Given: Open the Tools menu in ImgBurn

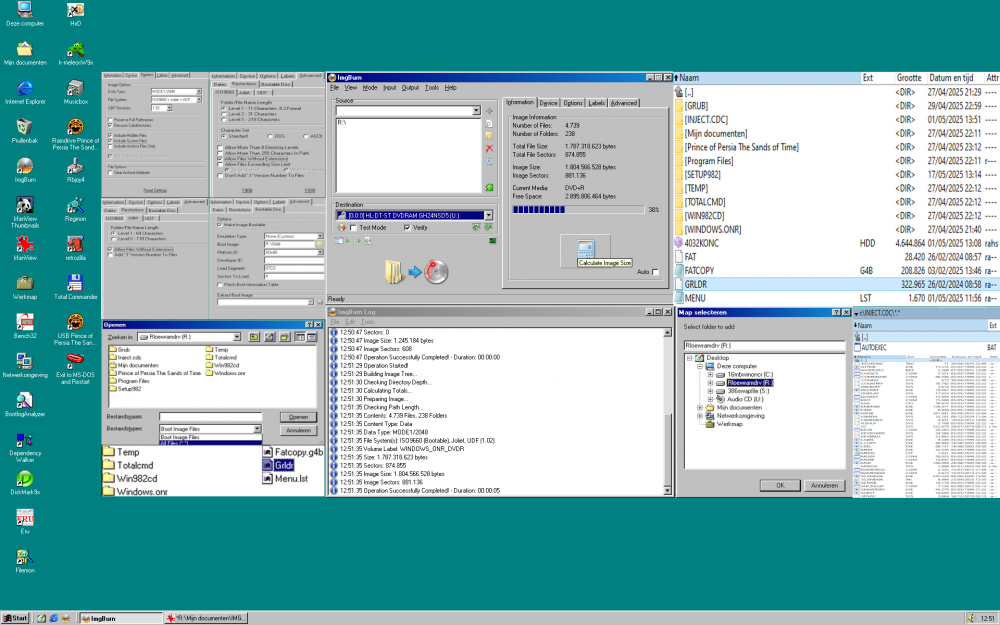Looking at the screenshot, I should [x=431, y=88].
